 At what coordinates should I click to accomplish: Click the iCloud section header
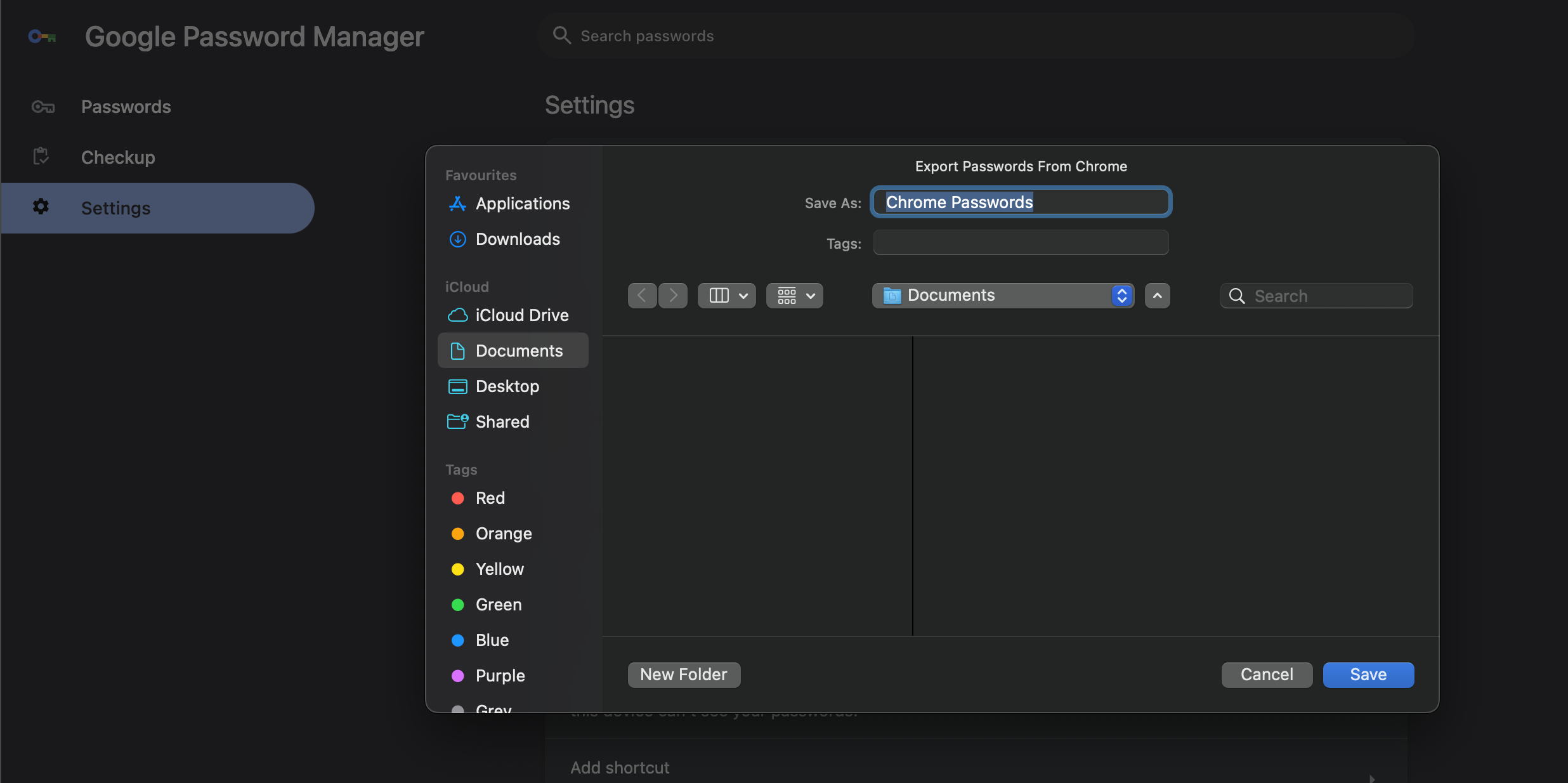467,287
